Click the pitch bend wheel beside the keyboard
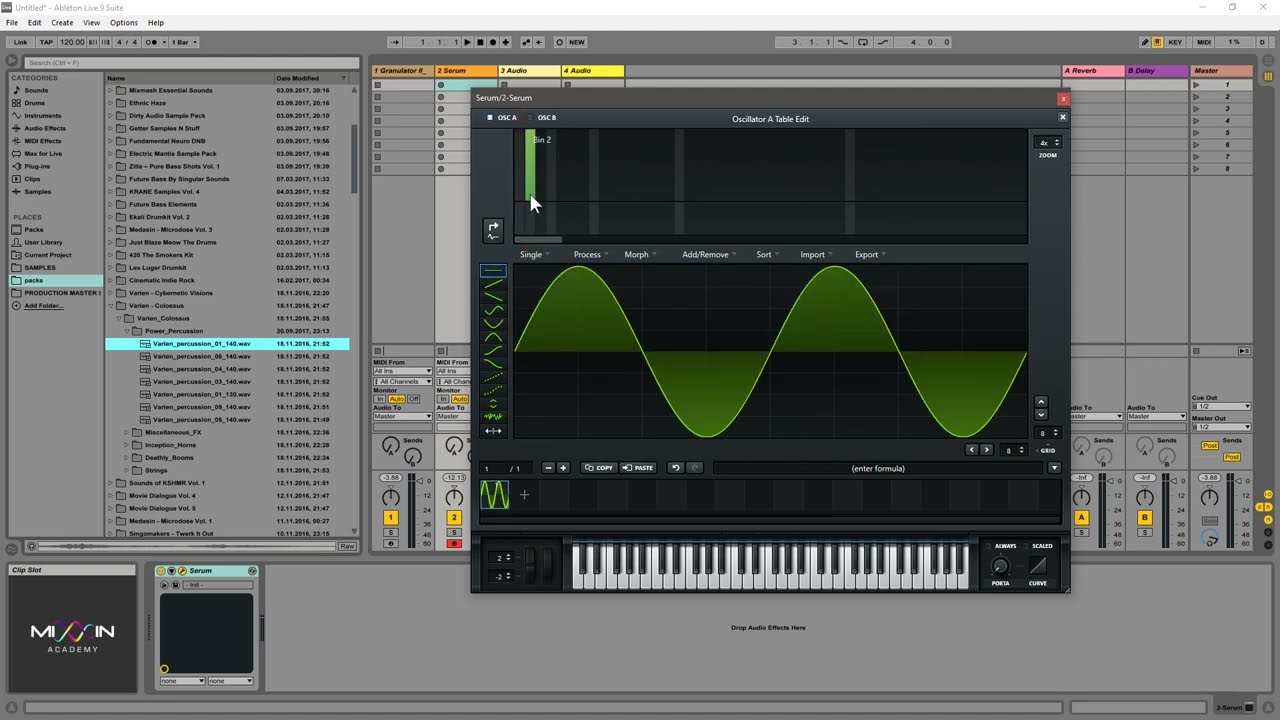This screenshot has width=1280, height=720. point(529,566)
